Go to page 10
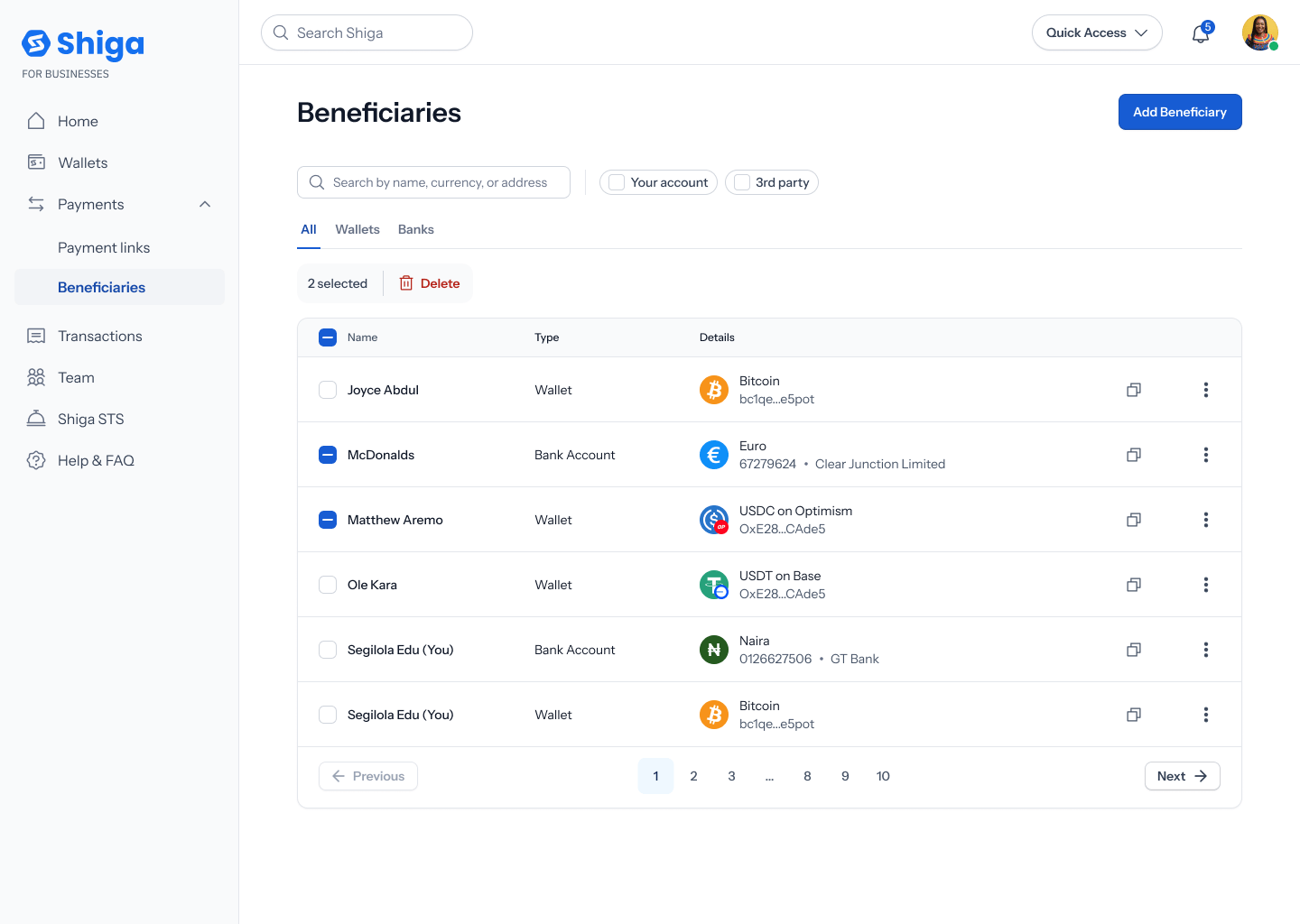 [883, 776]
